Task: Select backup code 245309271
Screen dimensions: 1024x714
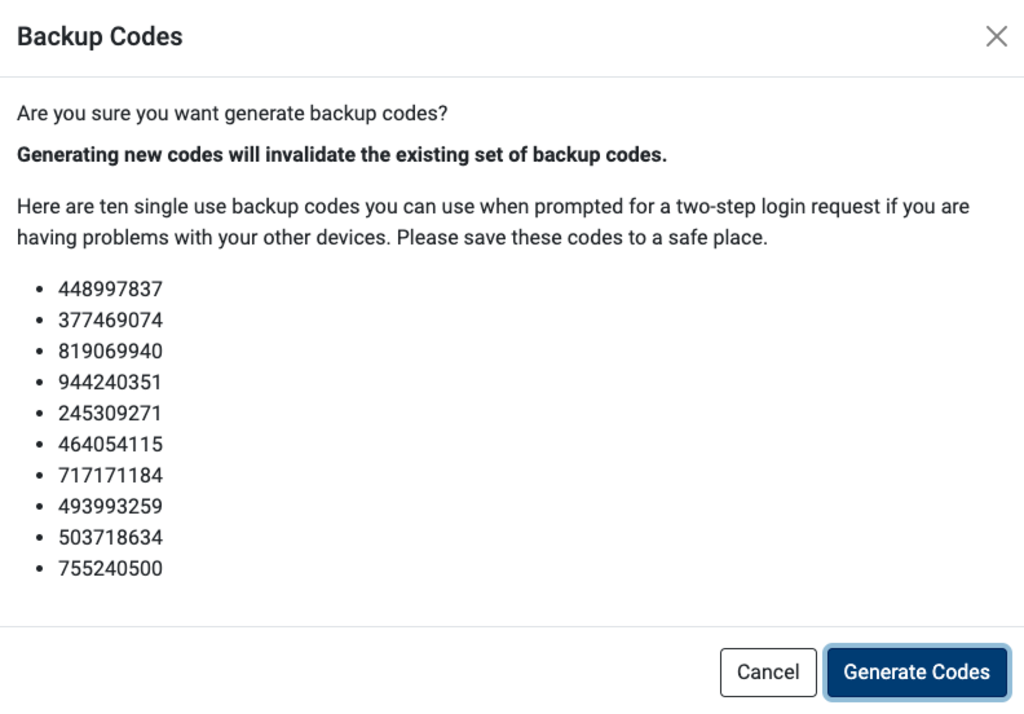Action: point(110,412)
